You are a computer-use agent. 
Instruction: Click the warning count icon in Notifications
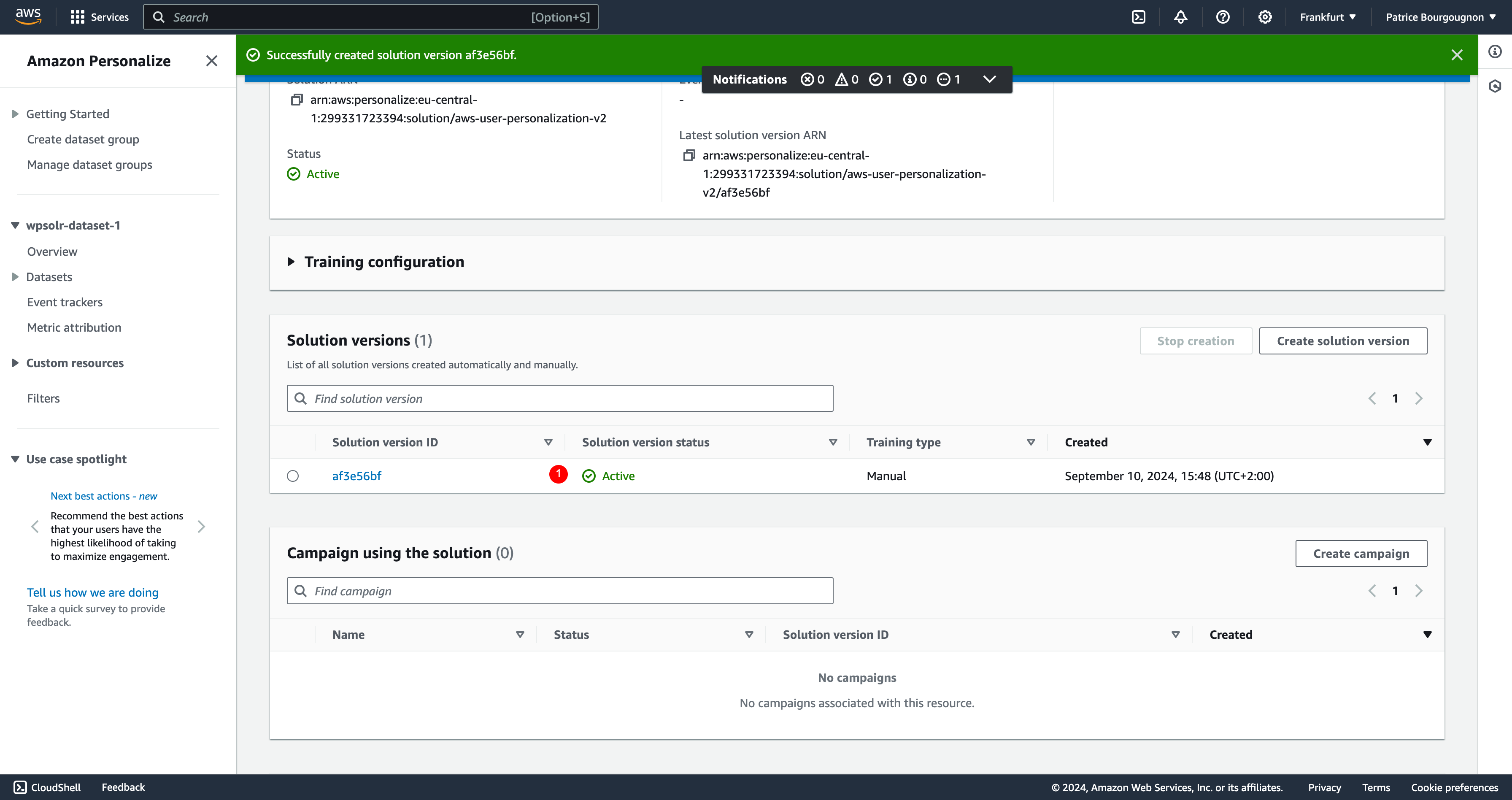tap(841, 79)
